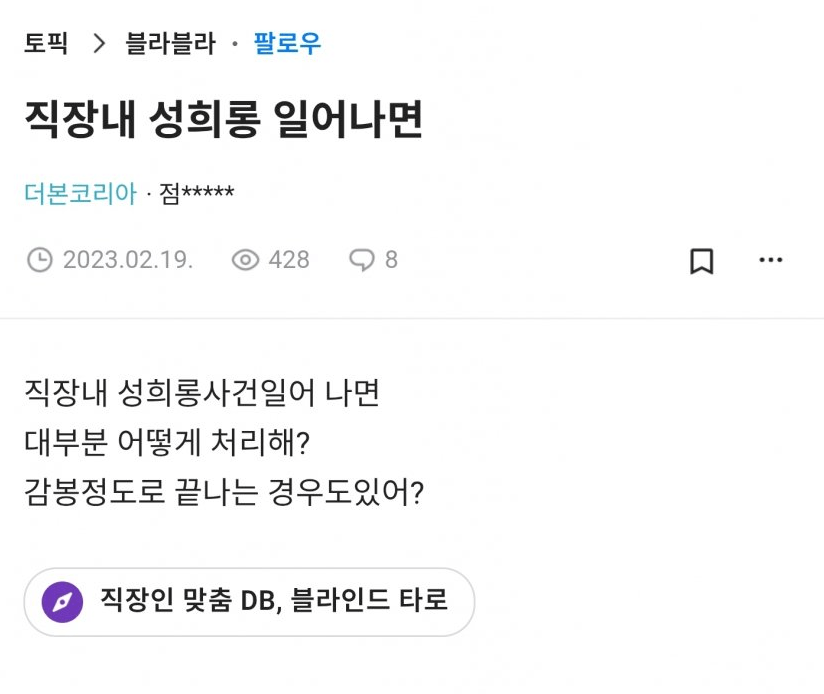Click the speech bubble comment icon
Image resolution: width=824 pixels, height=694 pixels.
coord(360,260)
